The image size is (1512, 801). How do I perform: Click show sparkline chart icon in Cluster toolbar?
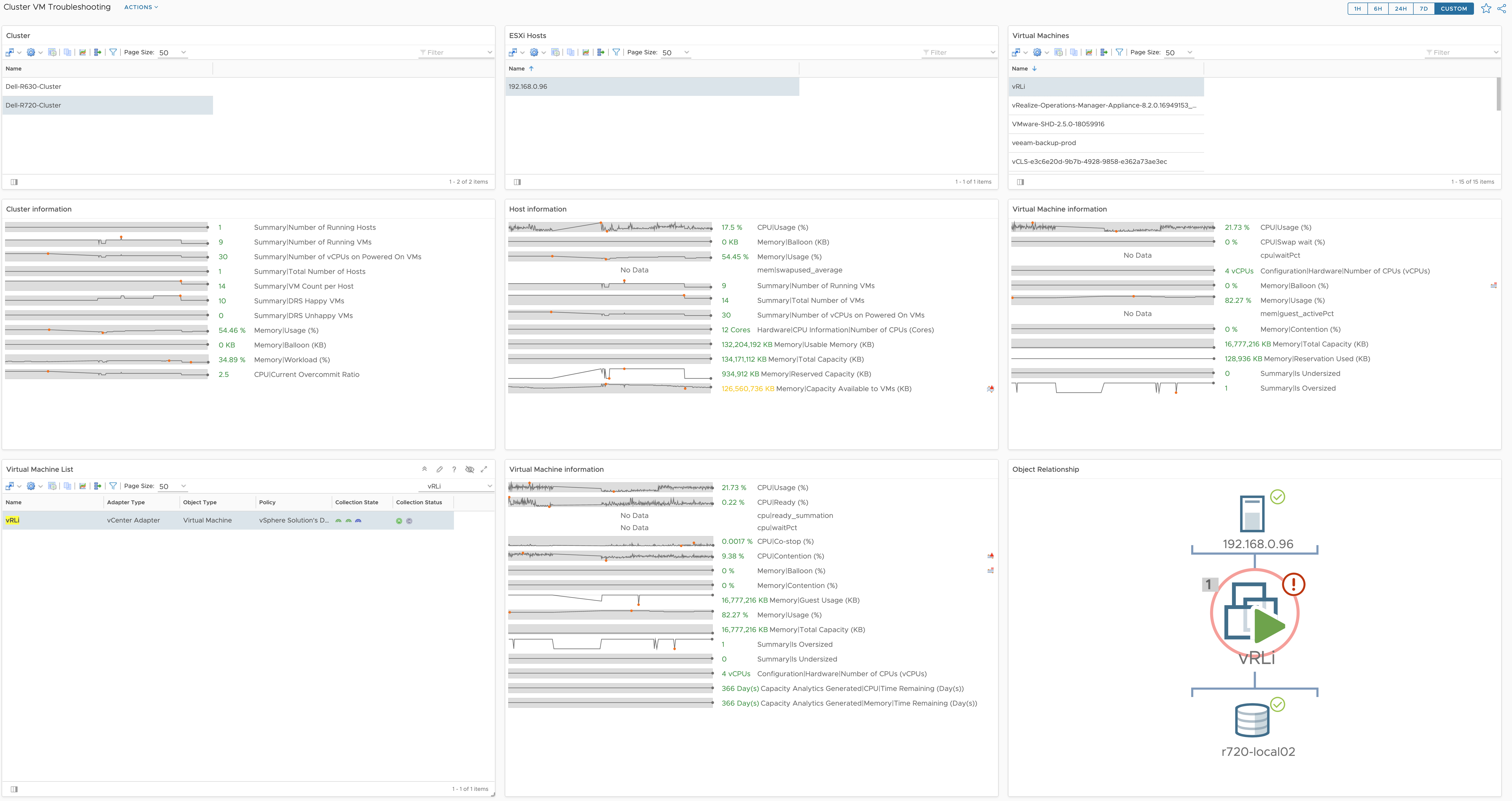83,52
